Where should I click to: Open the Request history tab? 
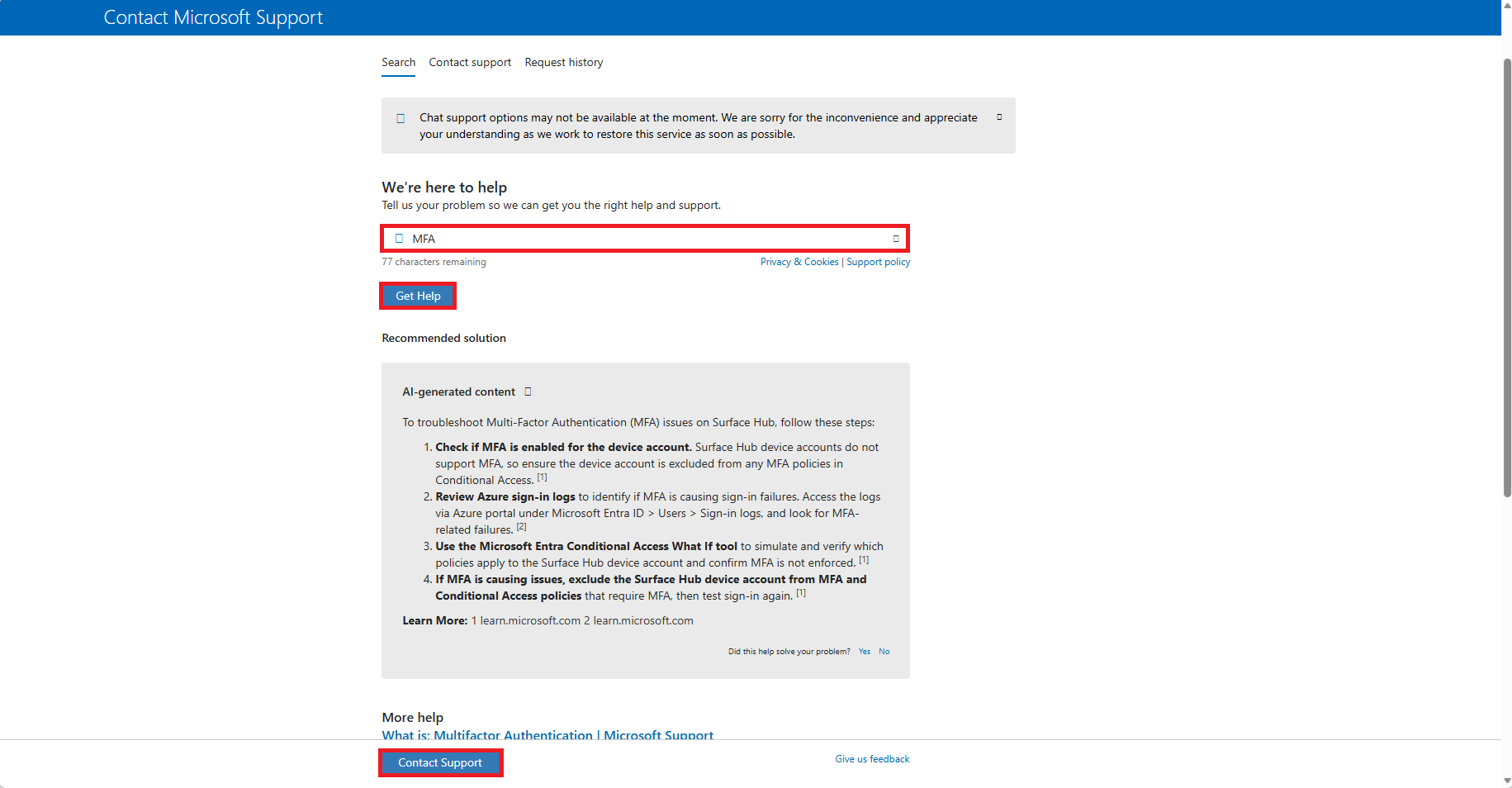coord(564,63)
